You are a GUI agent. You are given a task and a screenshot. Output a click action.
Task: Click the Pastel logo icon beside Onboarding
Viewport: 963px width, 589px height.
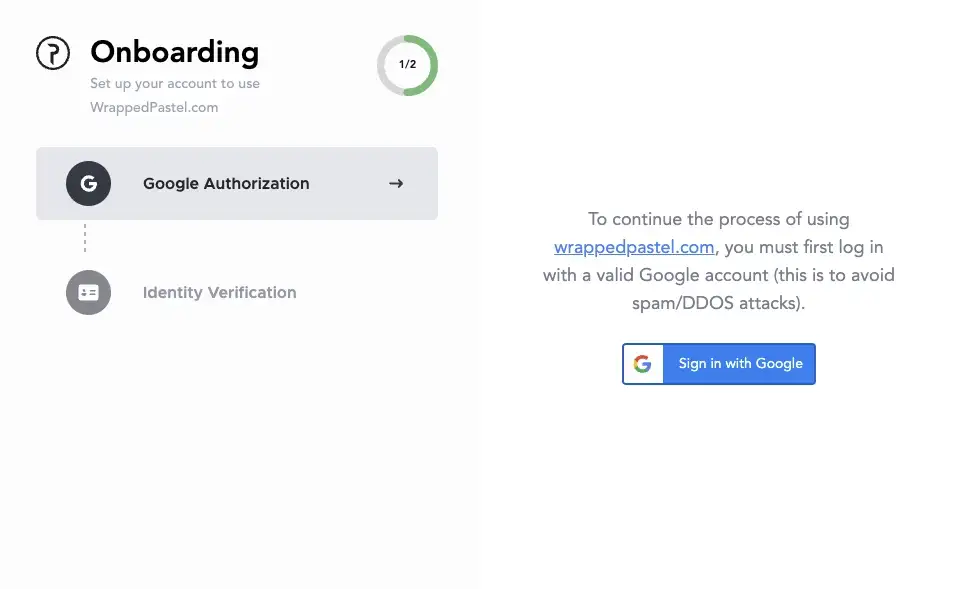[x=53, y=53]
